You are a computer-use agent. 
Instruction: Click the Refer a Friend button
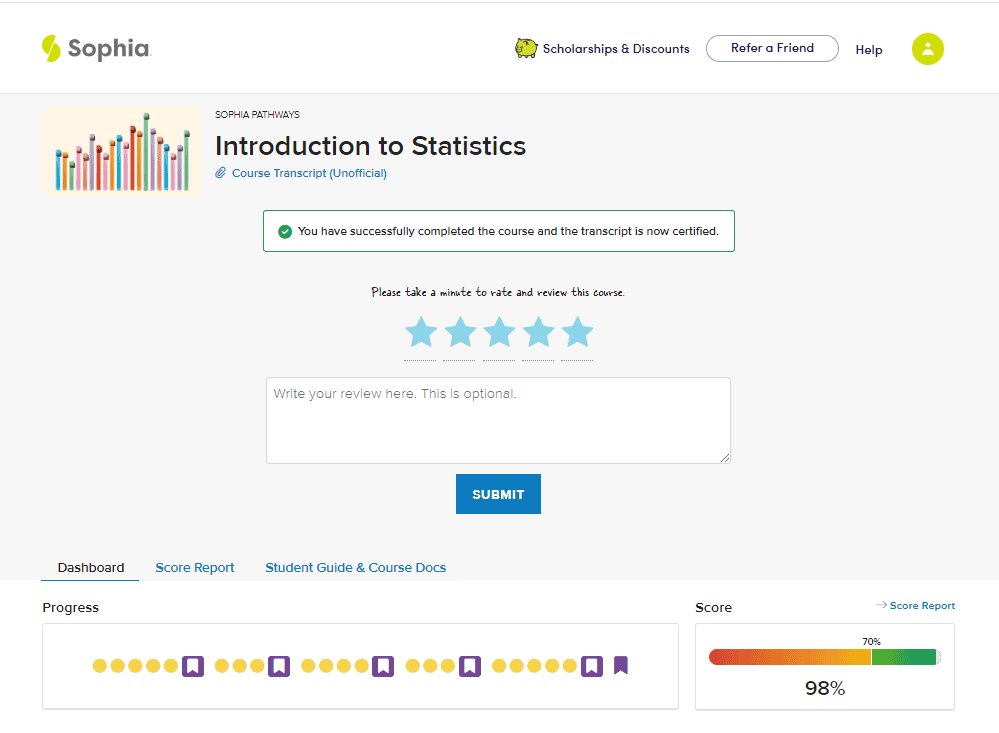[x=772, y=48]
